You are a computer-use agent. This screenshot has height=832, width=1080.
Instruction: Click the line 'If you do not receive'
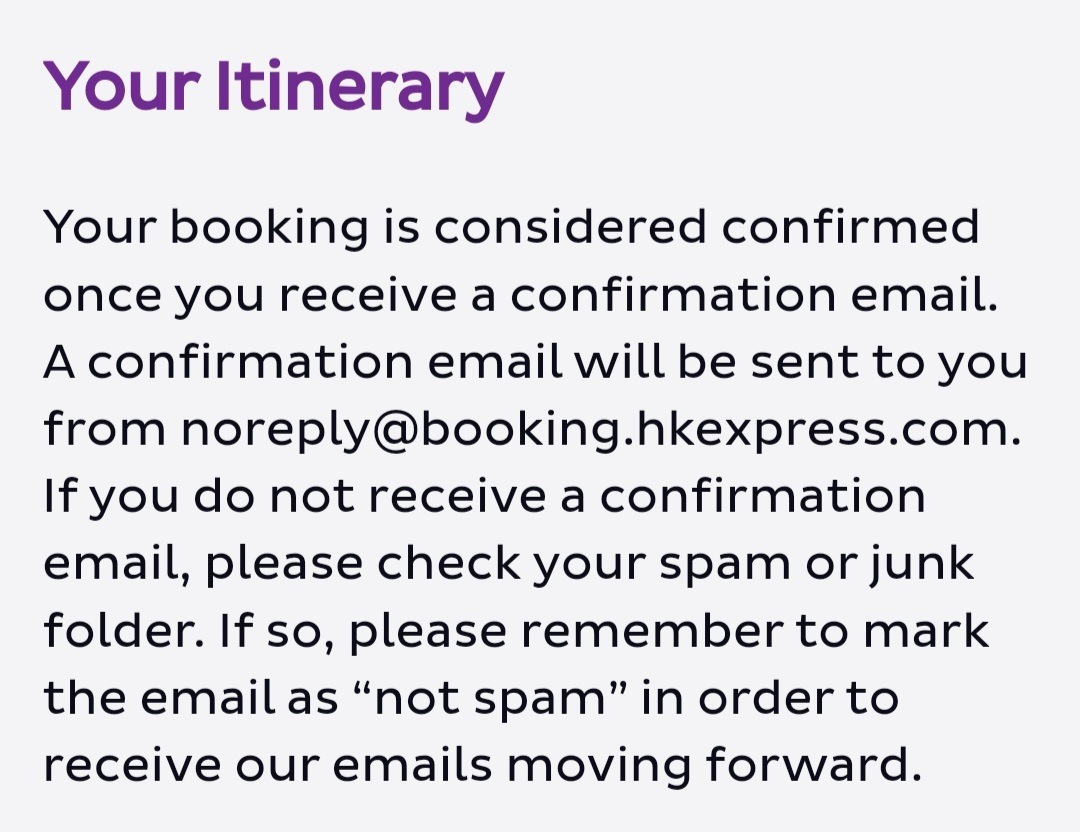coord(484,497)
